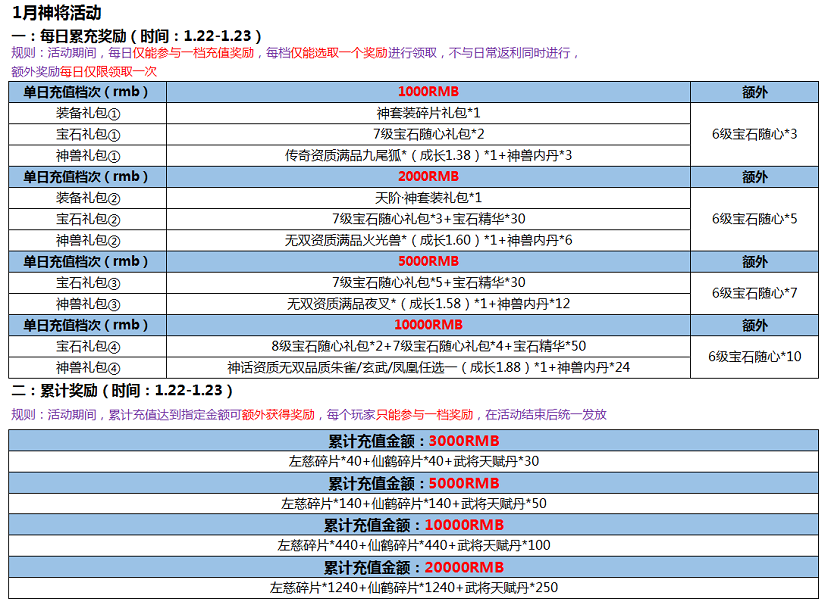Click the reward row mentioning "朱雀/玄武/凤凰任选一"

tap(428, 367)
